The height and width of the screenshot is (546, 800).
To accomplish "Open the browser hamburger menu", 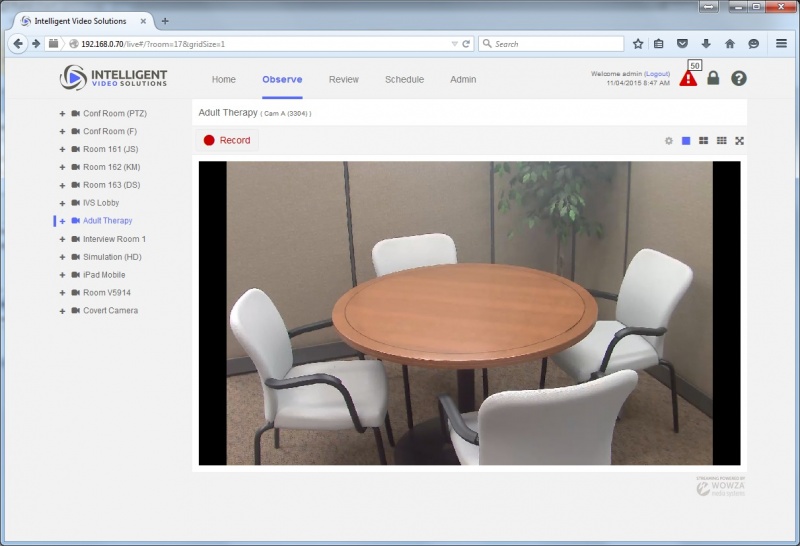I will point(781,43).
